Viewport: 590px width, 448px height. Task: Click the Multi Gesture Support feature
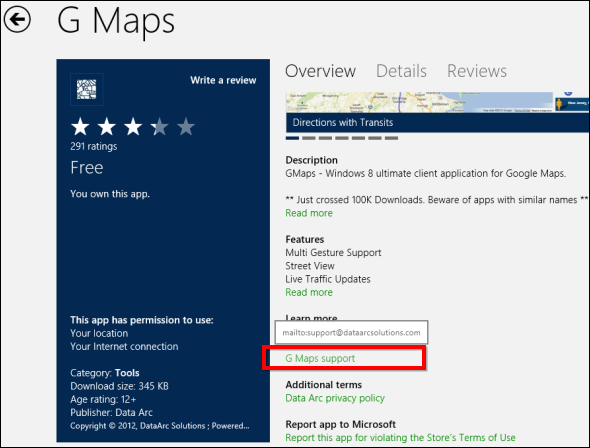pos(333,253)
